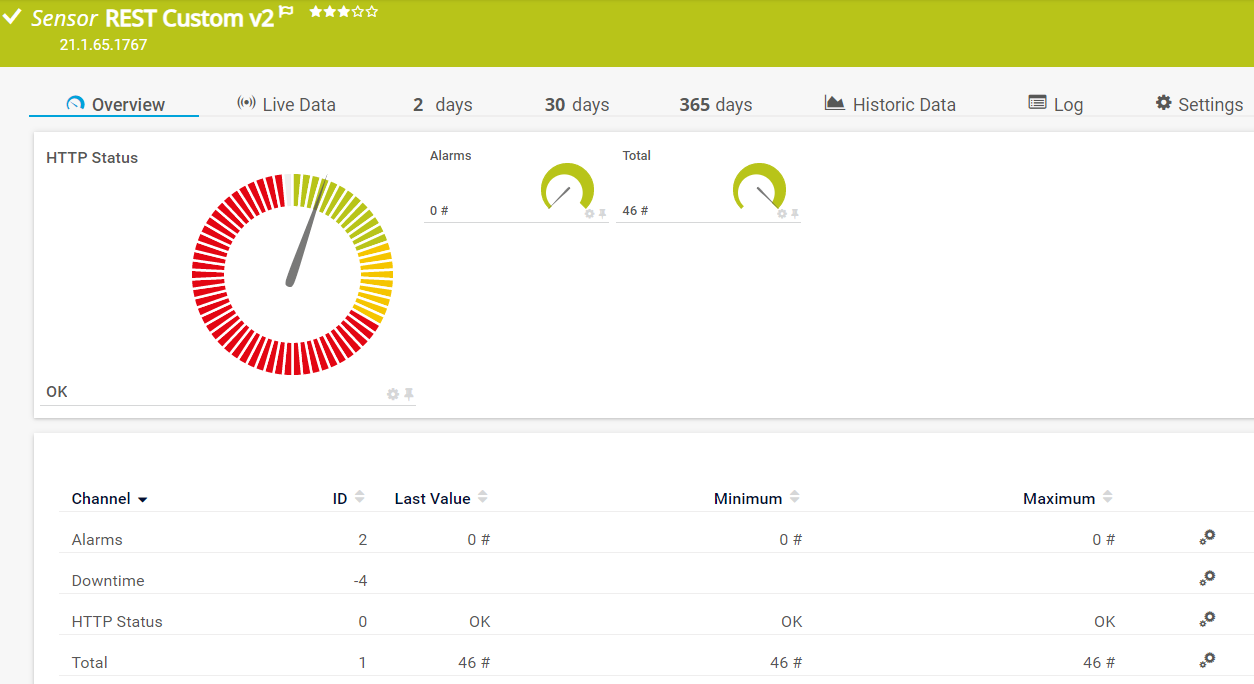The width and height of the screenshot is (1254, 684).
Task: Edit channel settings for Alarms row
Action: [1207, 538]
